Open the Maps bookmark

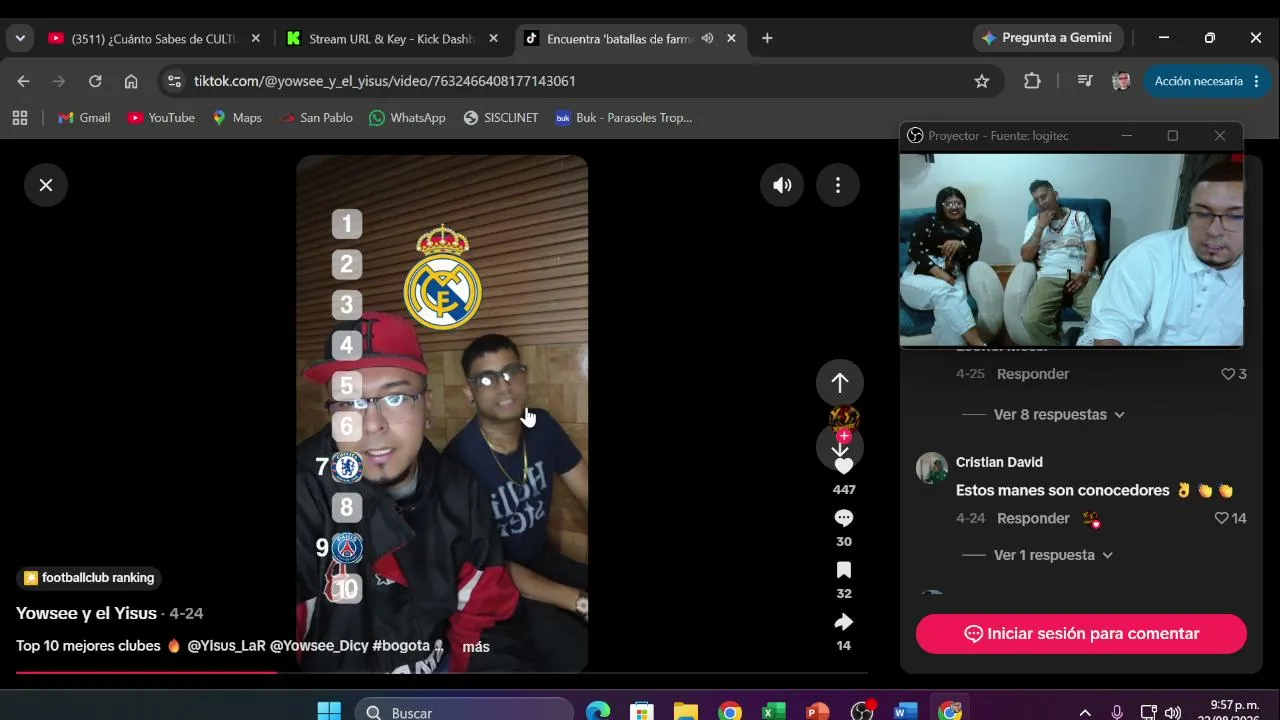237,118
